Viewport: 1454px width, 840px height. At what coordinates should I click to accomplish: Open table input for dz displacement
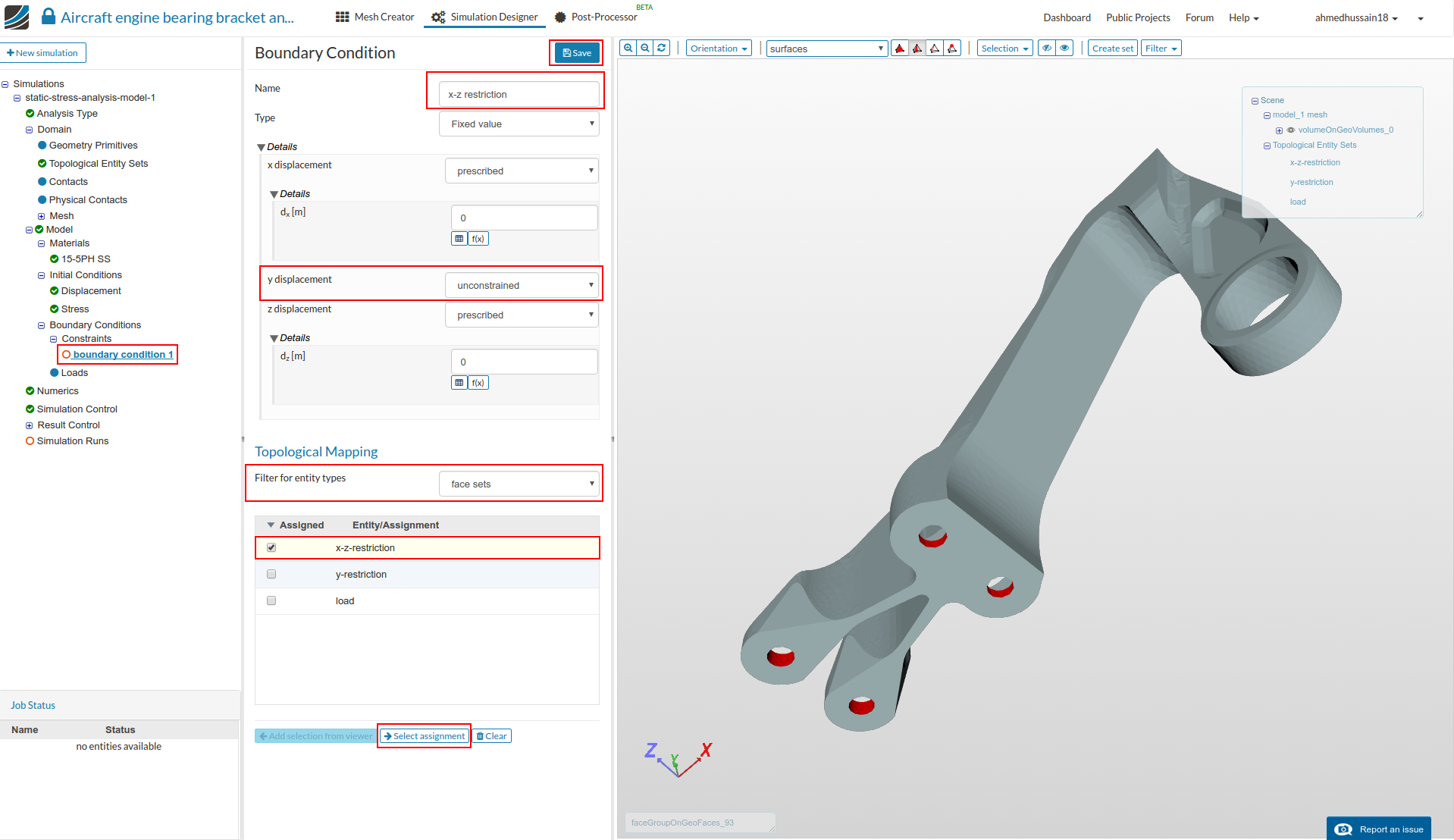(459, 383)
